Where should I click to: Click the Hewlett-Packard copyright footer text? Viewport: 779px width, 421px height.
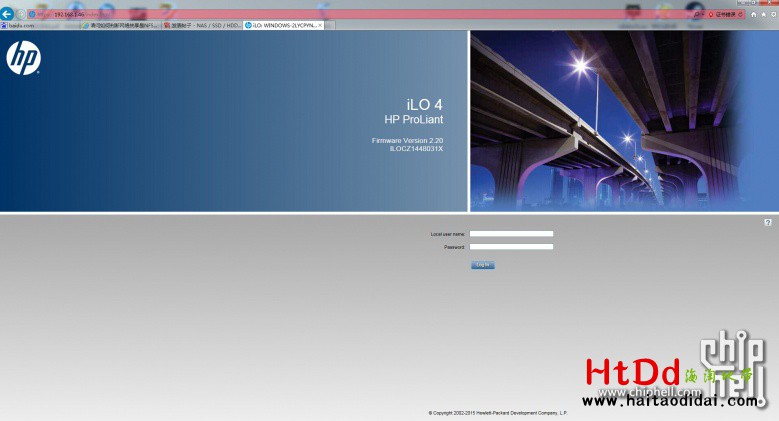pyautogui.click(x=498, y=413)
